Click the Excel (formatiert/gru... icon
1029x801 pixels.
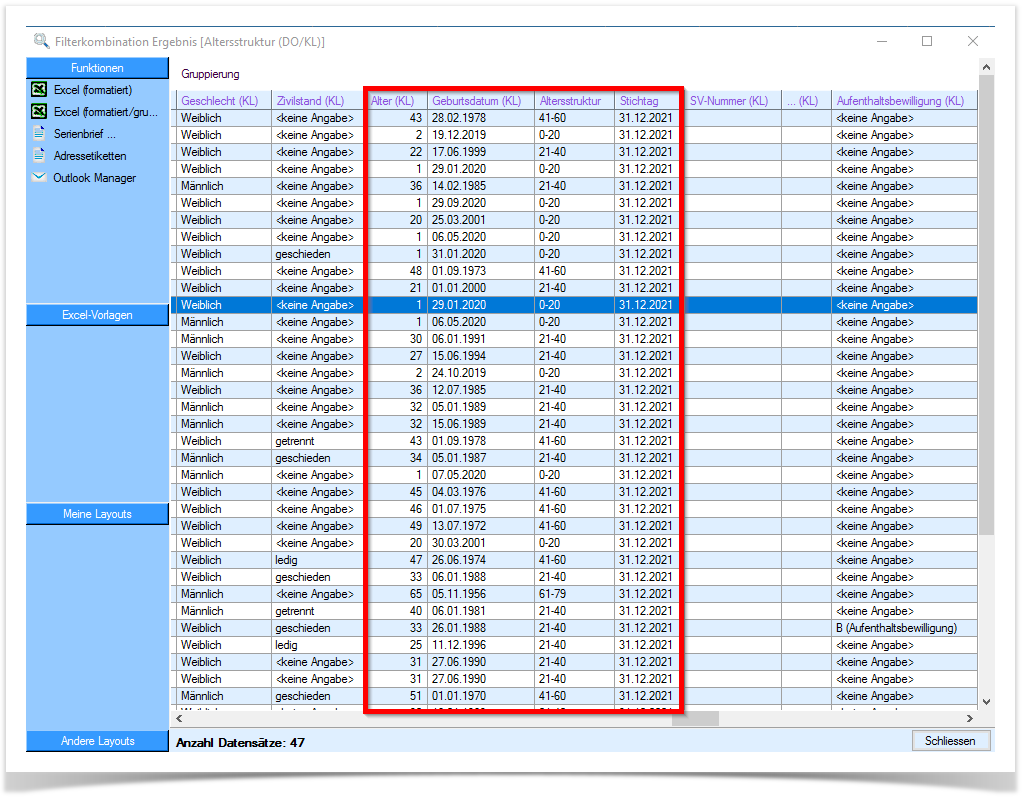[x=39, y=112]
